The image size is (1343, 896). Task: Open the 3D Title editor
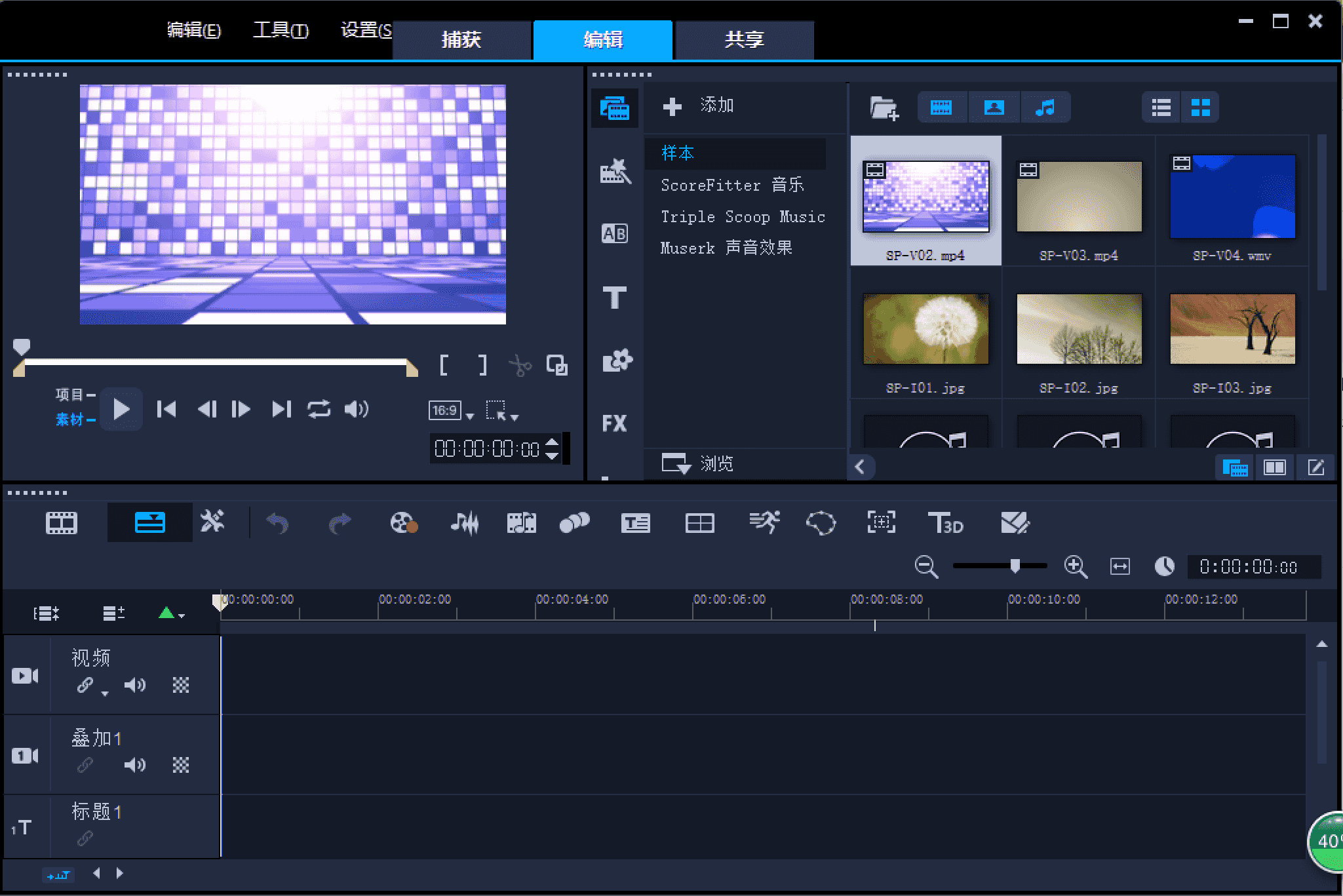tap(945, 523)
